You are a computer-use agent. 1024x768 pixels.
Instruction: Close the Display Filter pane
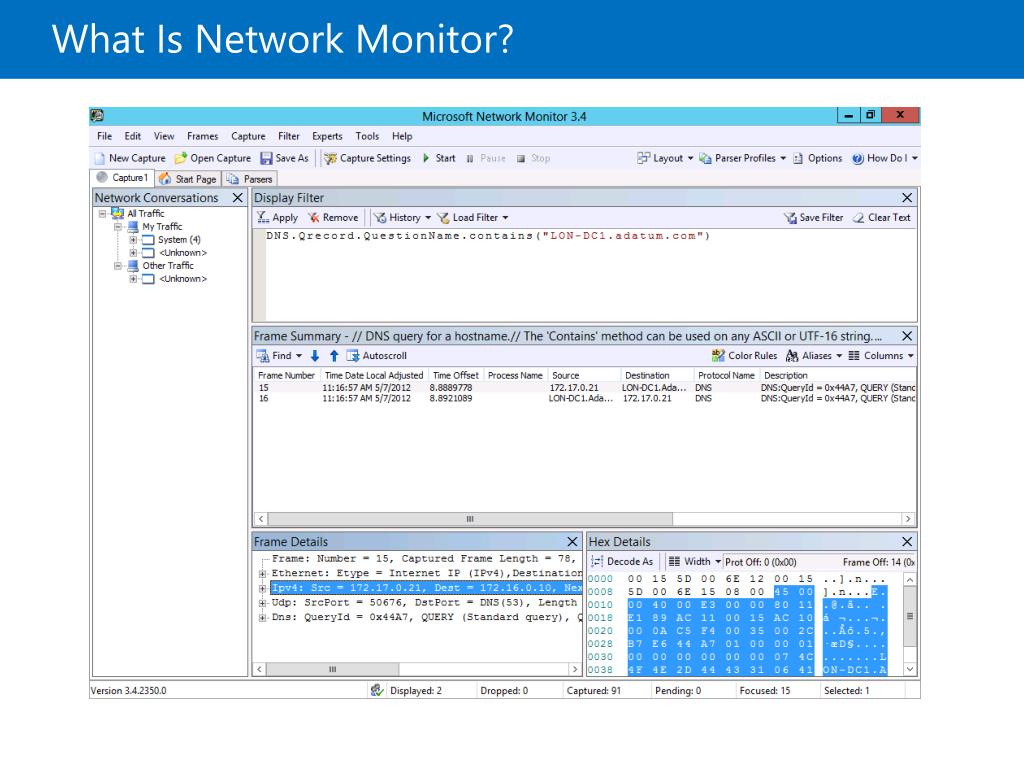(907, 197)
